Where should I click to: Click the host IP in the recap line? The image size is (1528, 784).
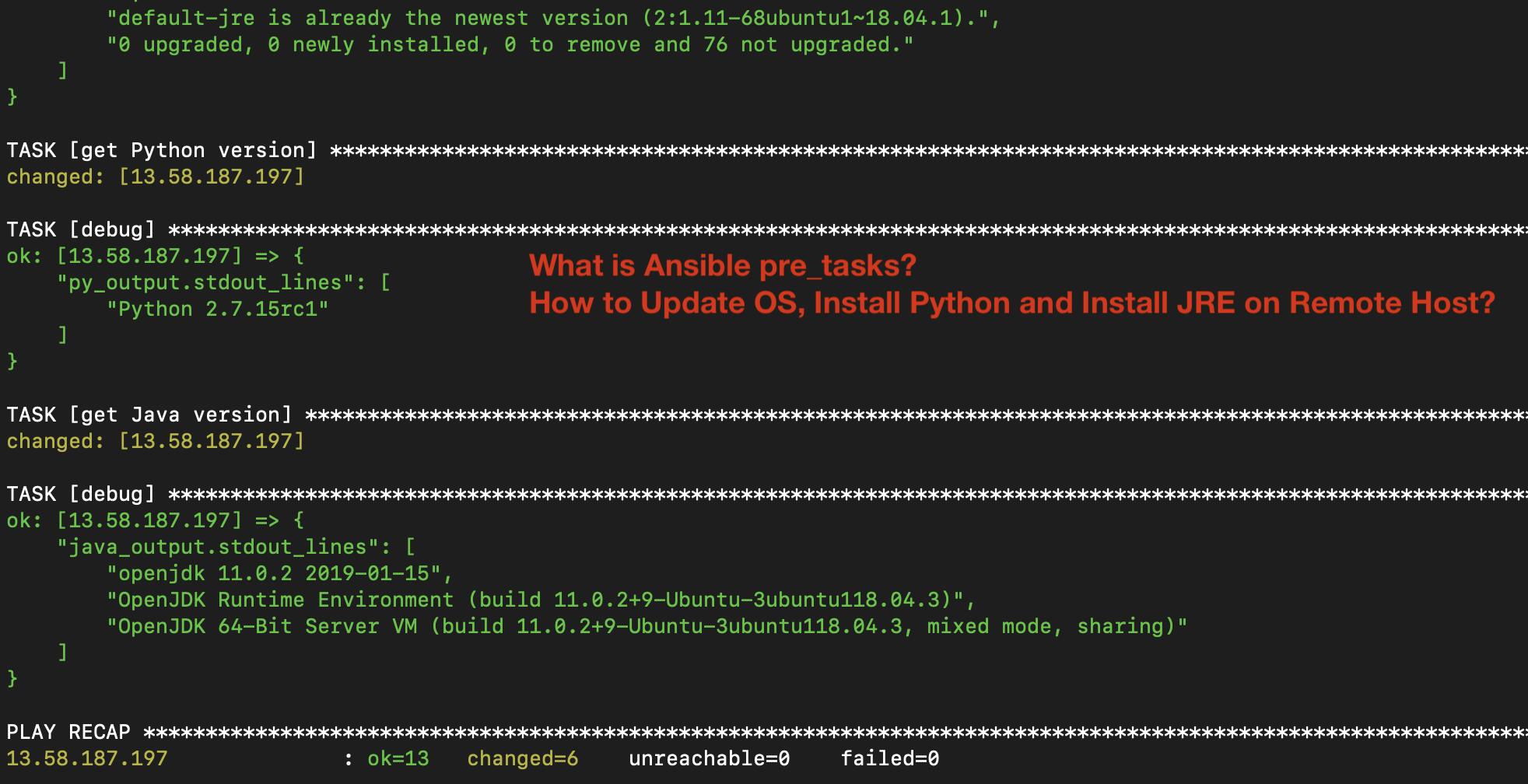click(x=87, y=758)
